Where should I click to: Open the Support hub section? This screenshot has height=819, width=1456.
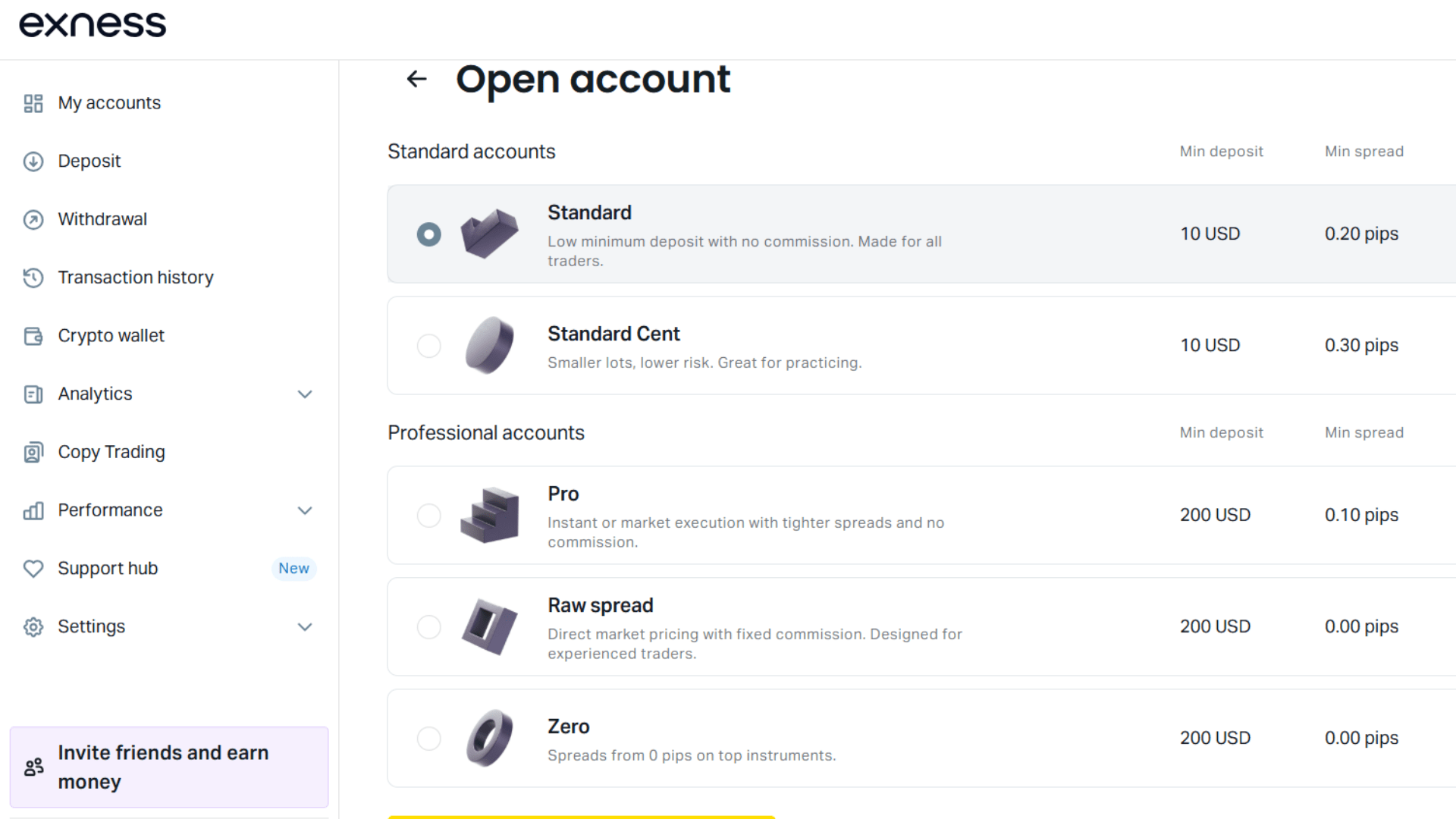[108, 568]
